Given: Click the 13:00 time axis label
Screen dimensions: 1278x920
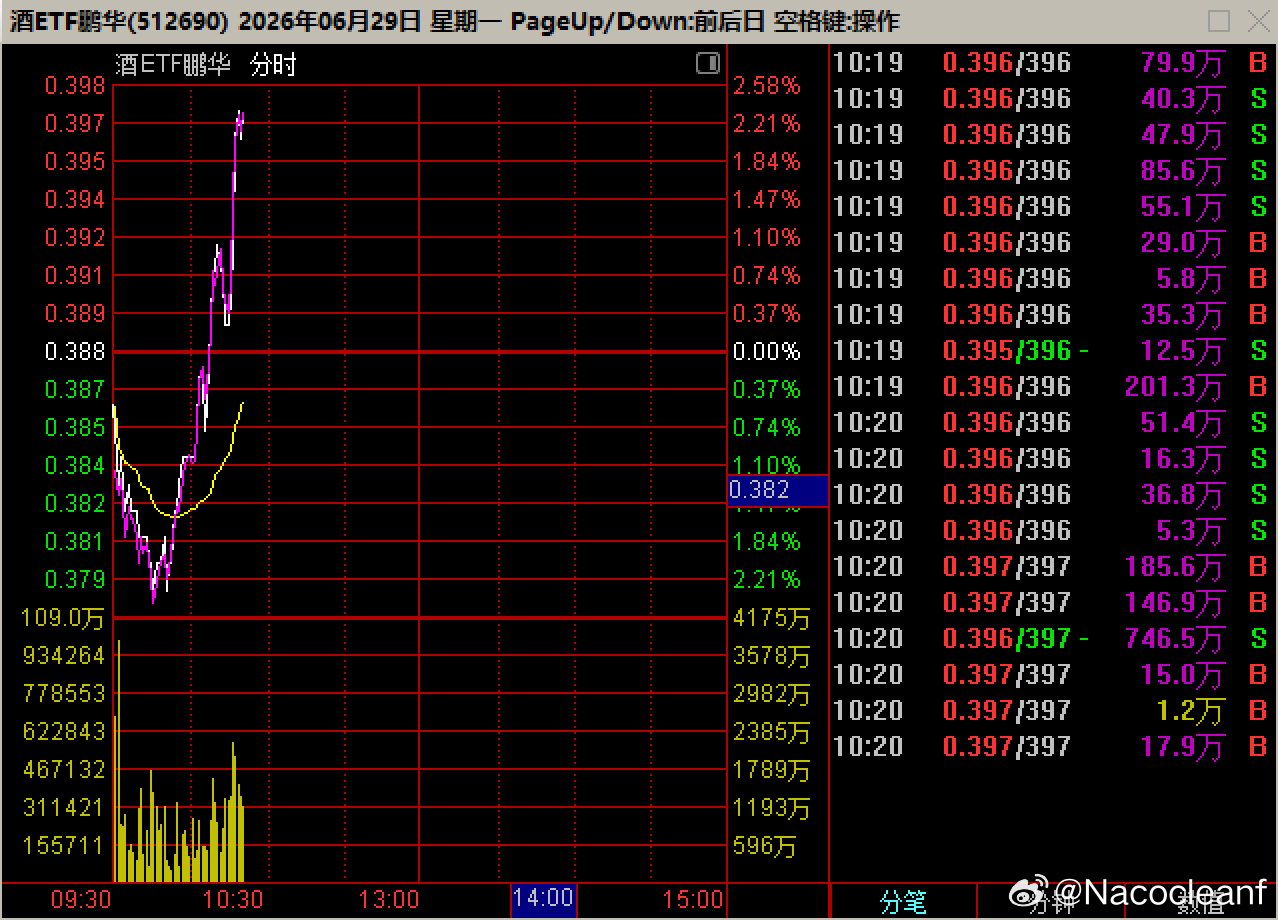Looking at the screenshot, I should coord(388,899).
